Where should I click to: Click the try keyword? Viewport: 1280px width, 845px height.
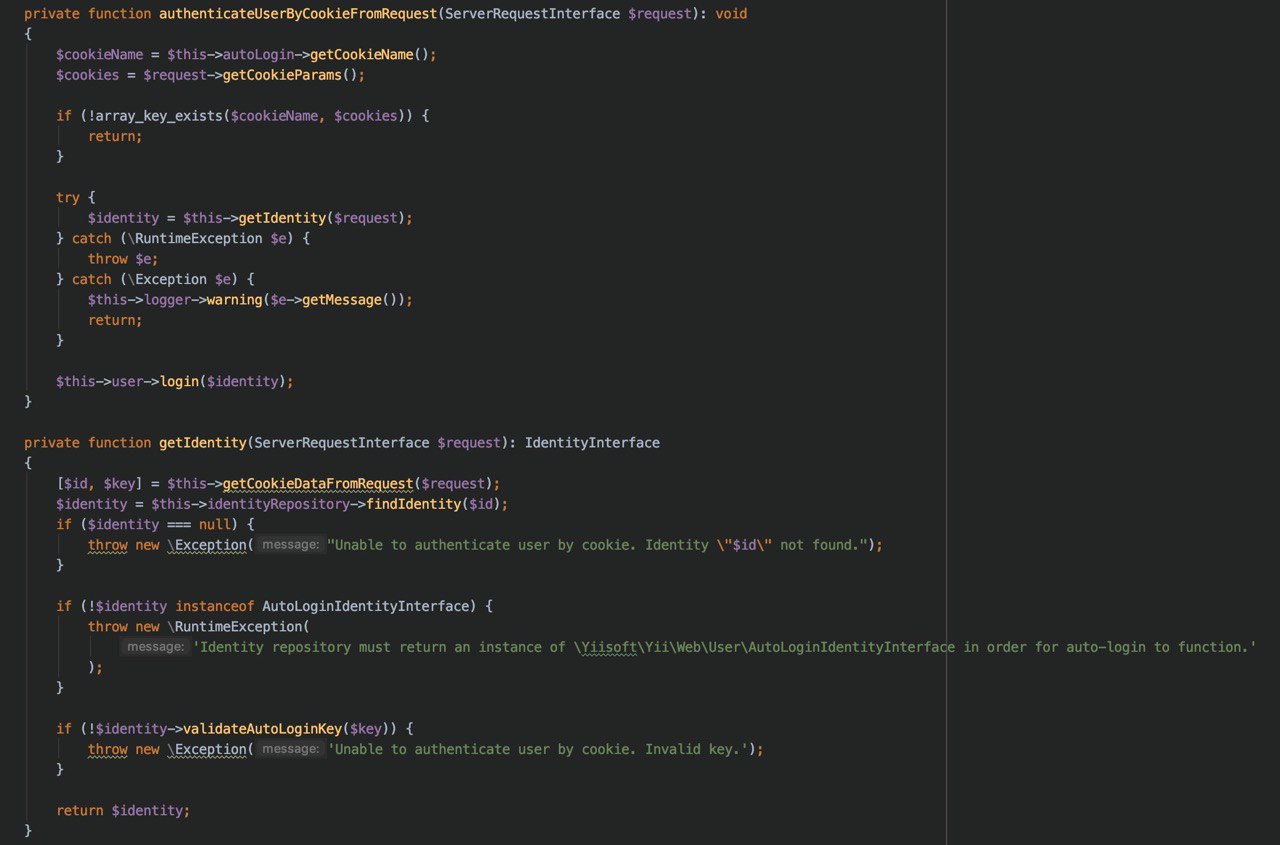pos(68,198)
